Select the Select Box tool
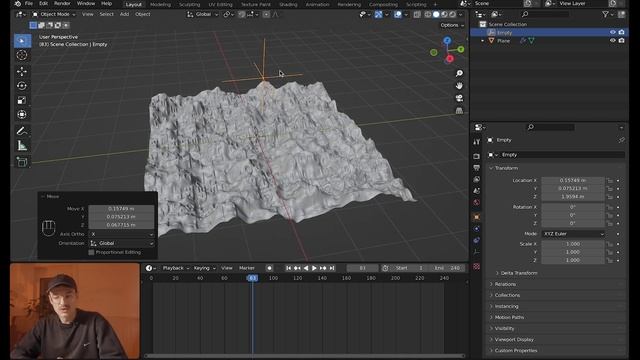 tap(22, 41)
